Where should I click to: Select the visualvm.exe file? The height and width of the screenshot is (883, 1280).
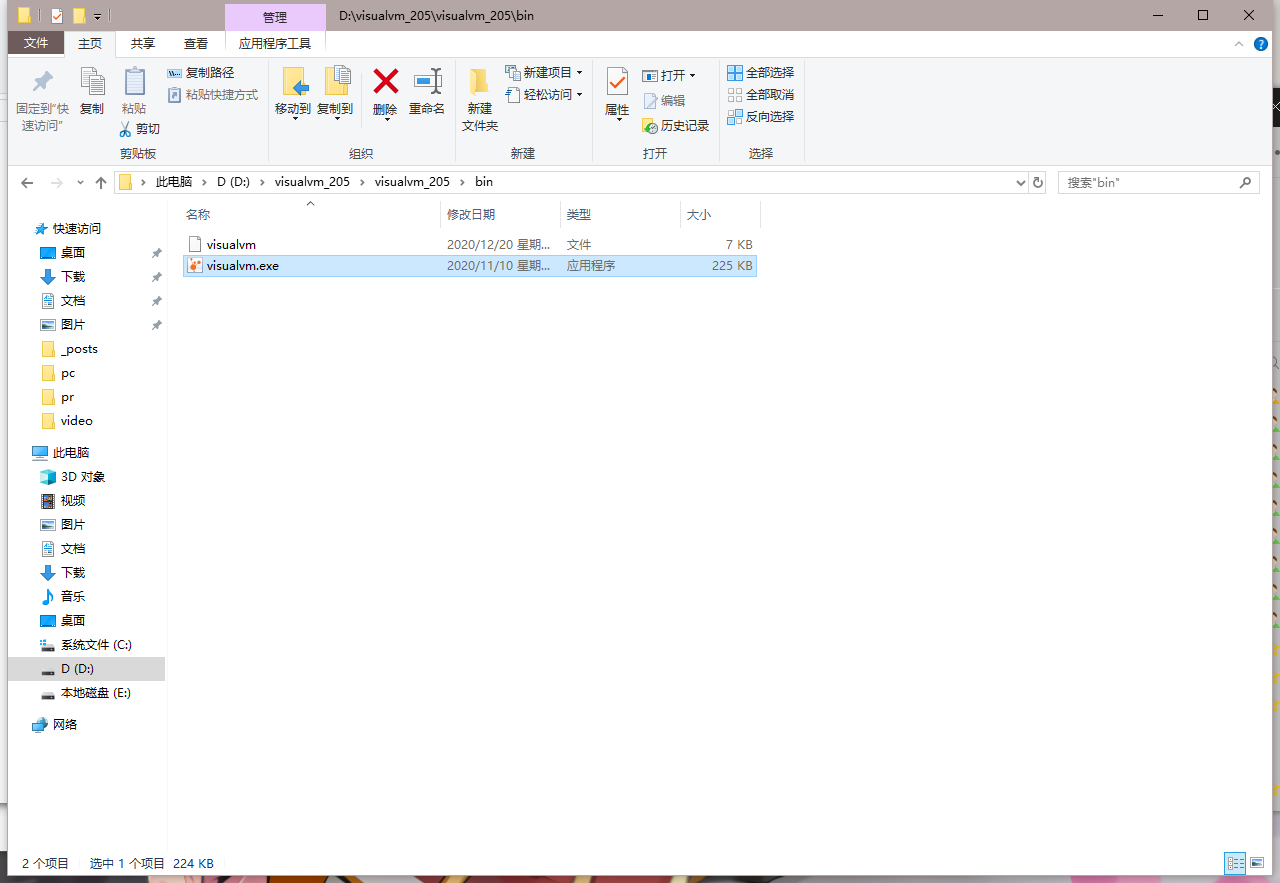242,266
